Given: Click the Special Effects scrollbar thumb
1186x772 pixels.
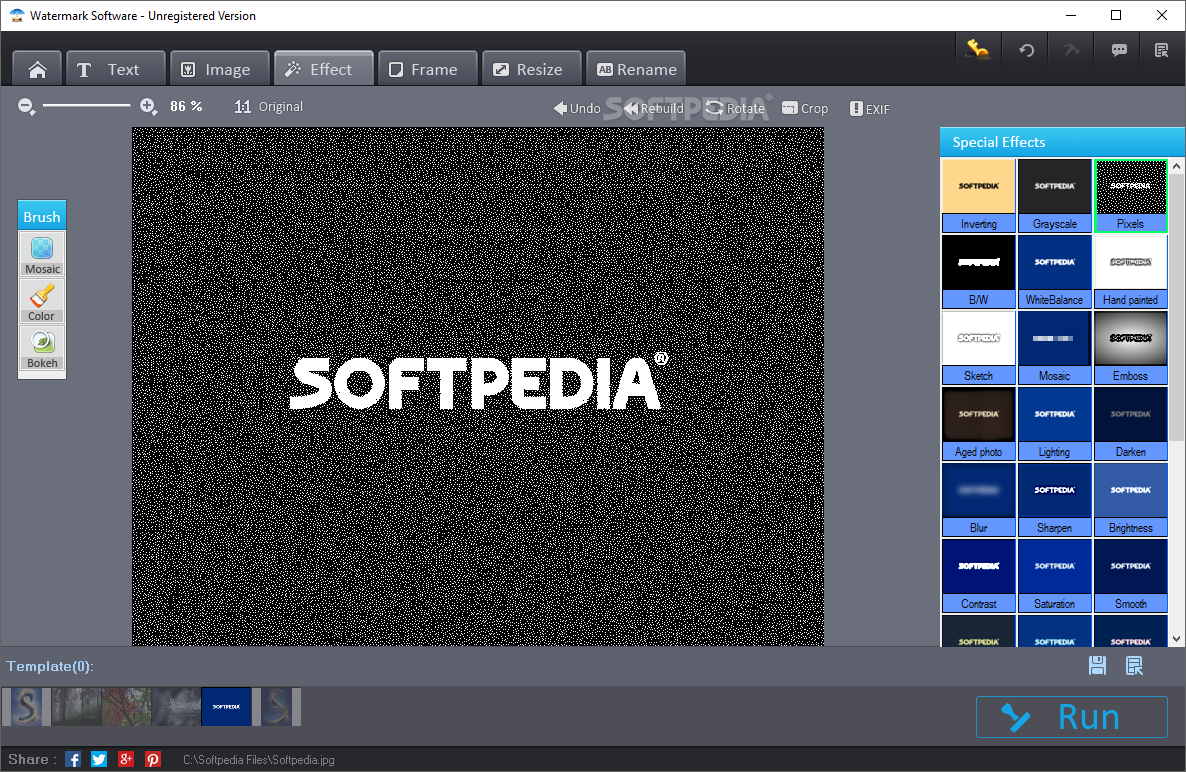Looking at the screenshot, I should point(1176,306).
